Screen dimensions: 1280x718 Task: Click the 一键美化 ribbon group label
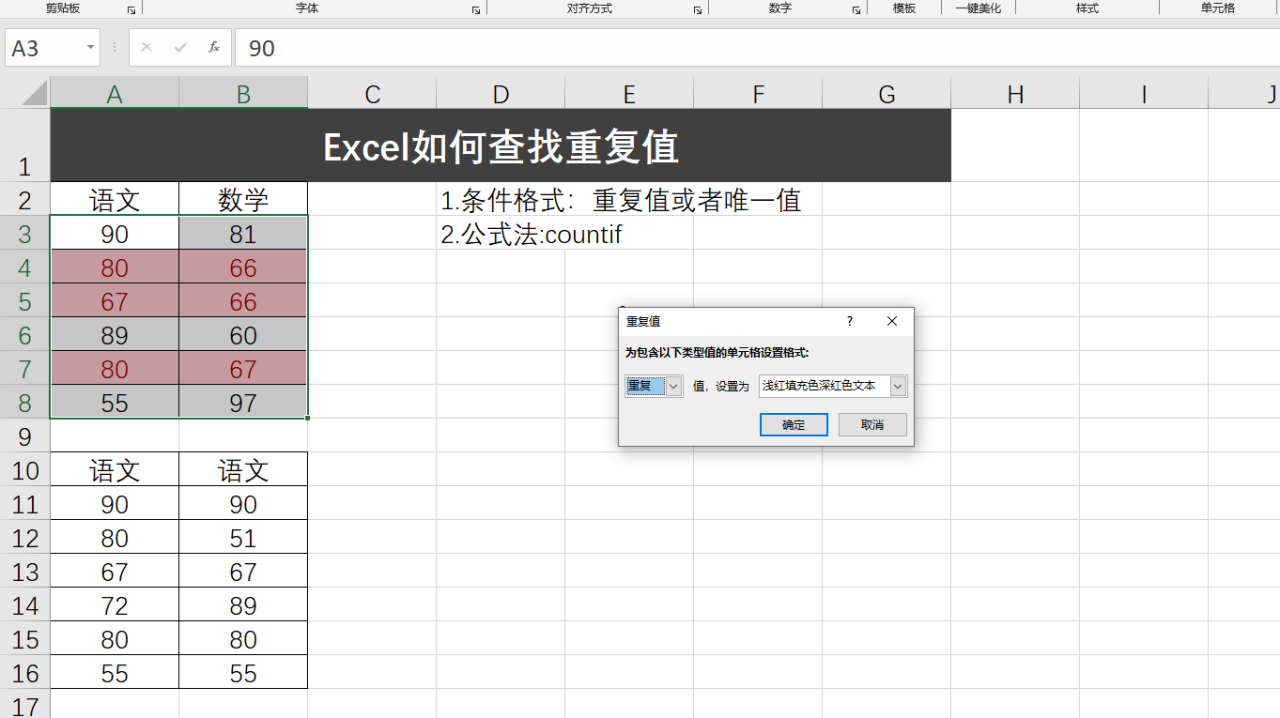(978, 8)
